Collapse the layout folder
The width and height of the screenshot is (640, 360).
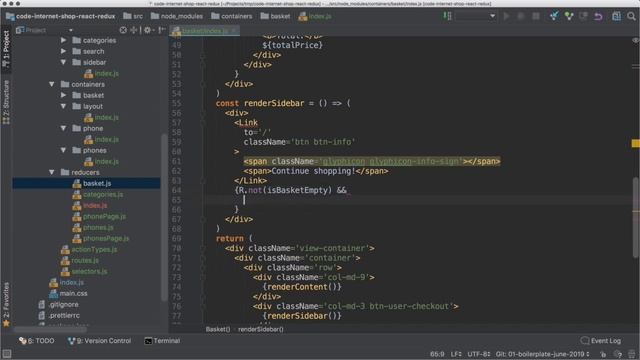tap(63, 107)
